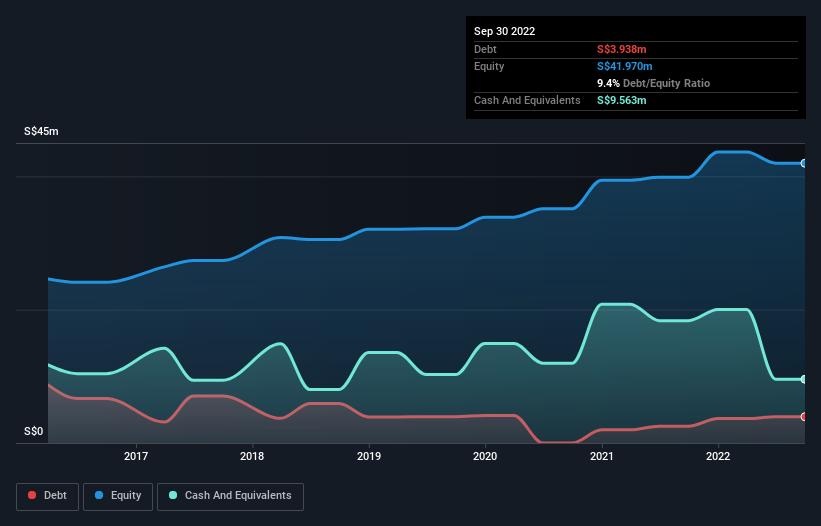The height and width of the screenshot is (526, 821).
Task: Click the S$45m y-axis label
Action: [41, 131]
